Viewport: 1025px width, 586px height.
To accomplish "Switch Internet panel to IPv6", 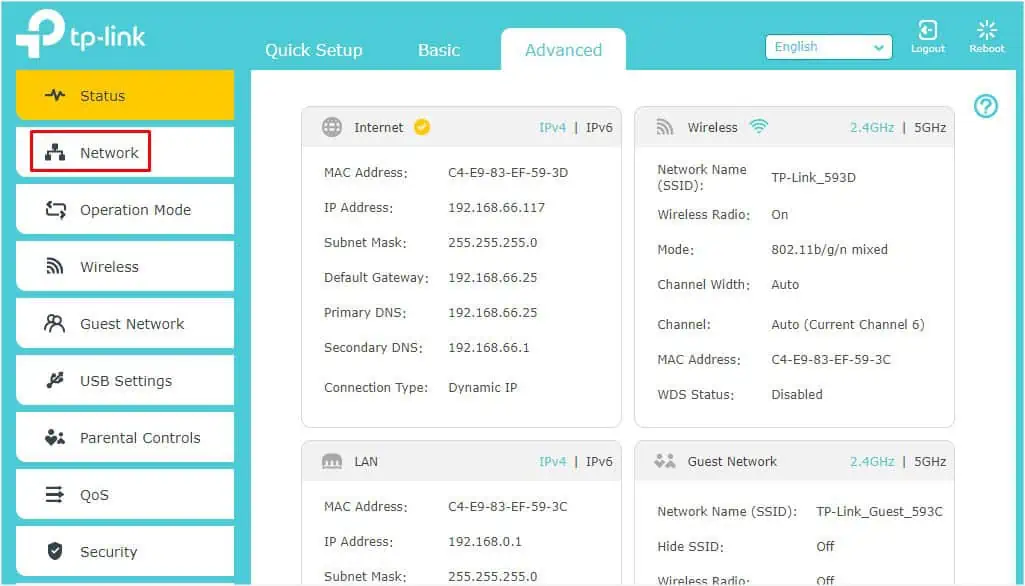I will point(599,128).
